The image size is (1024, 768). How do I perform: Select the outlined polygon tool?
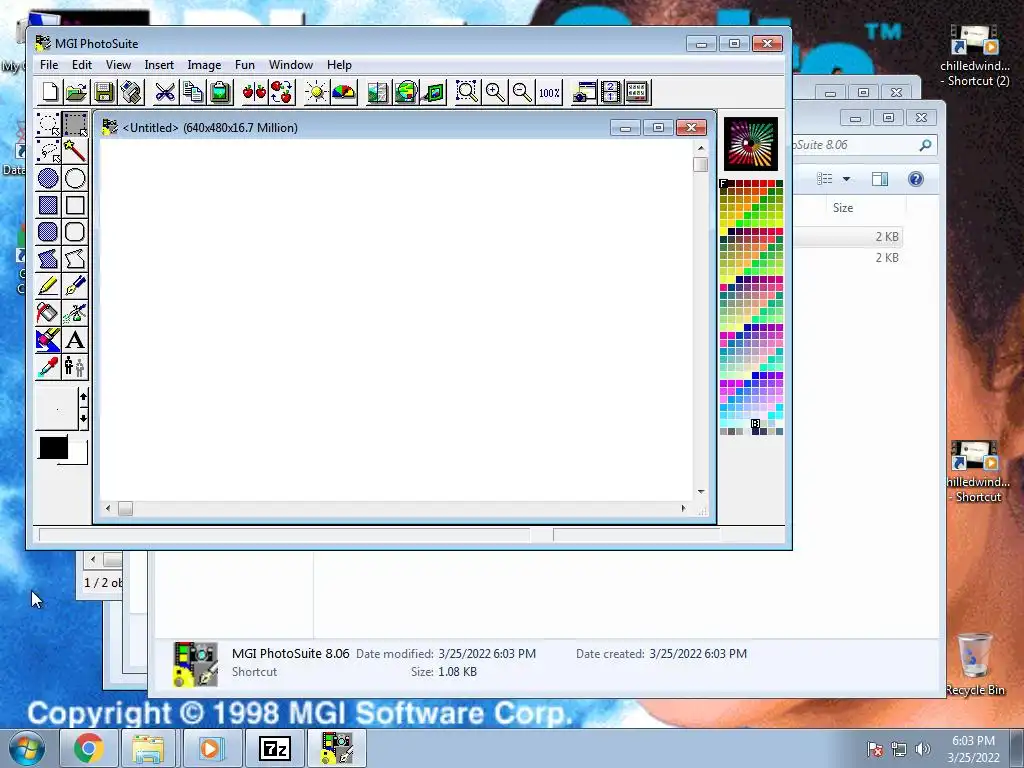[75, 259]
